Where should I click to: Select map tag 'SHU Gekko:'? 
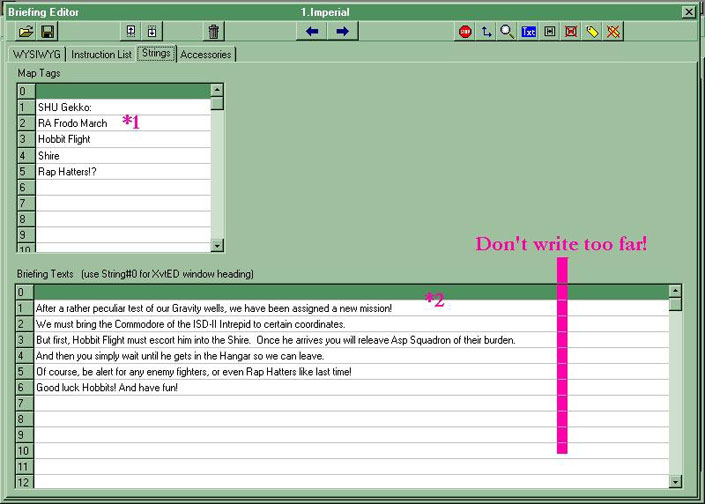click(x=123, y=107)
